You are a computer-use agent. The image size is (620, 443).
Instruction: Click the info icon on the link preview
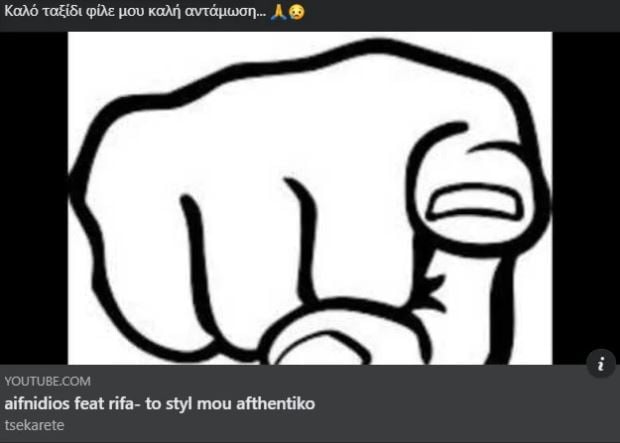point(601,363)
